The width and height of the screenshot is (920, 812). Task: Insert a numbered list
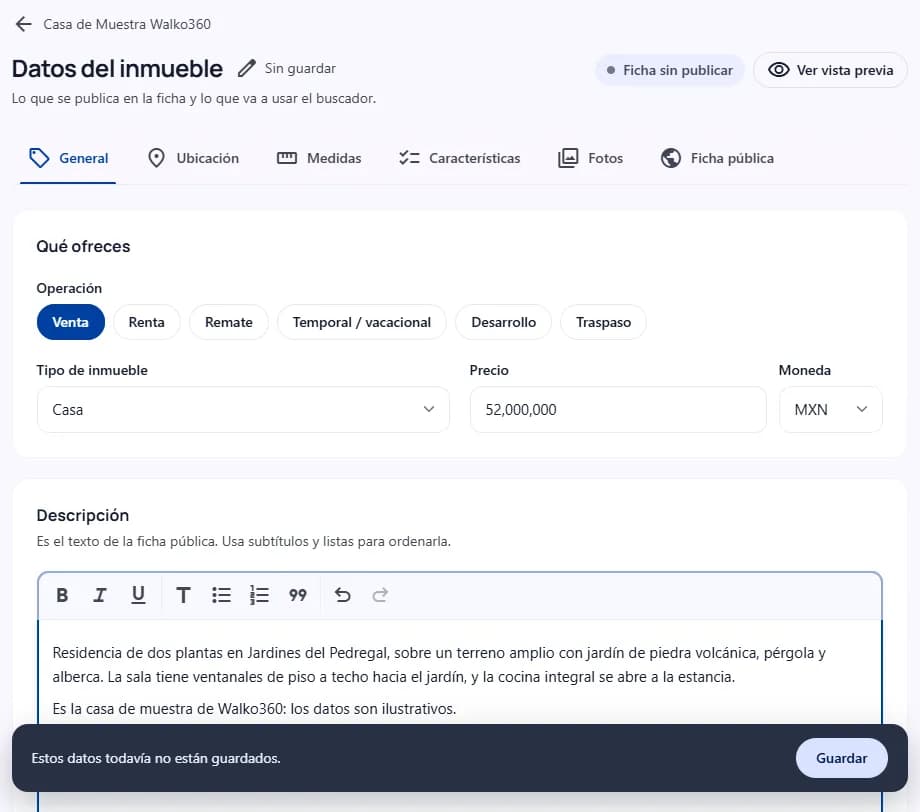259,595
